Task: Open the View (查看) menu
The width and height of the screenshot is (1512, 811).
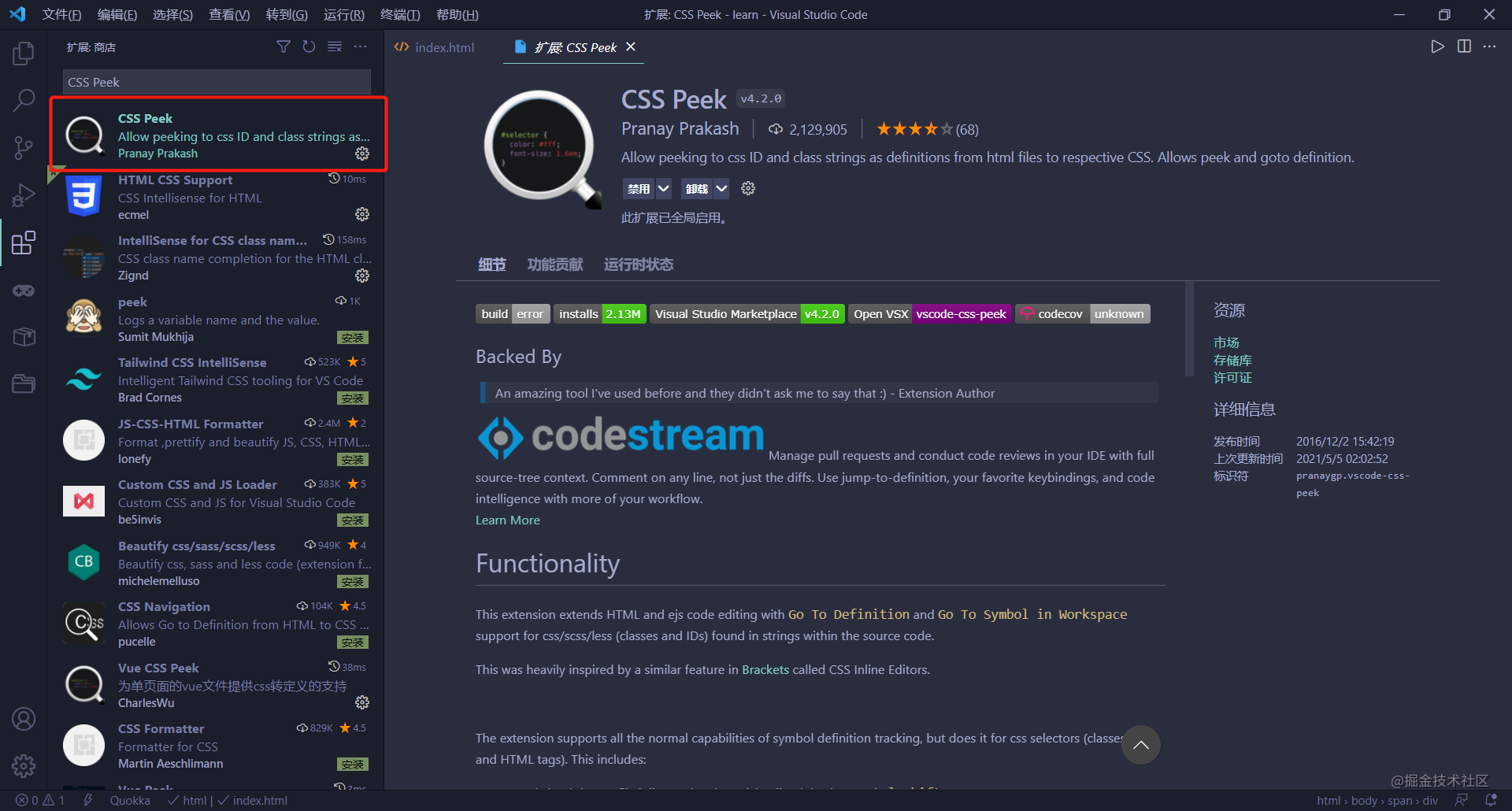Action: 229,14
